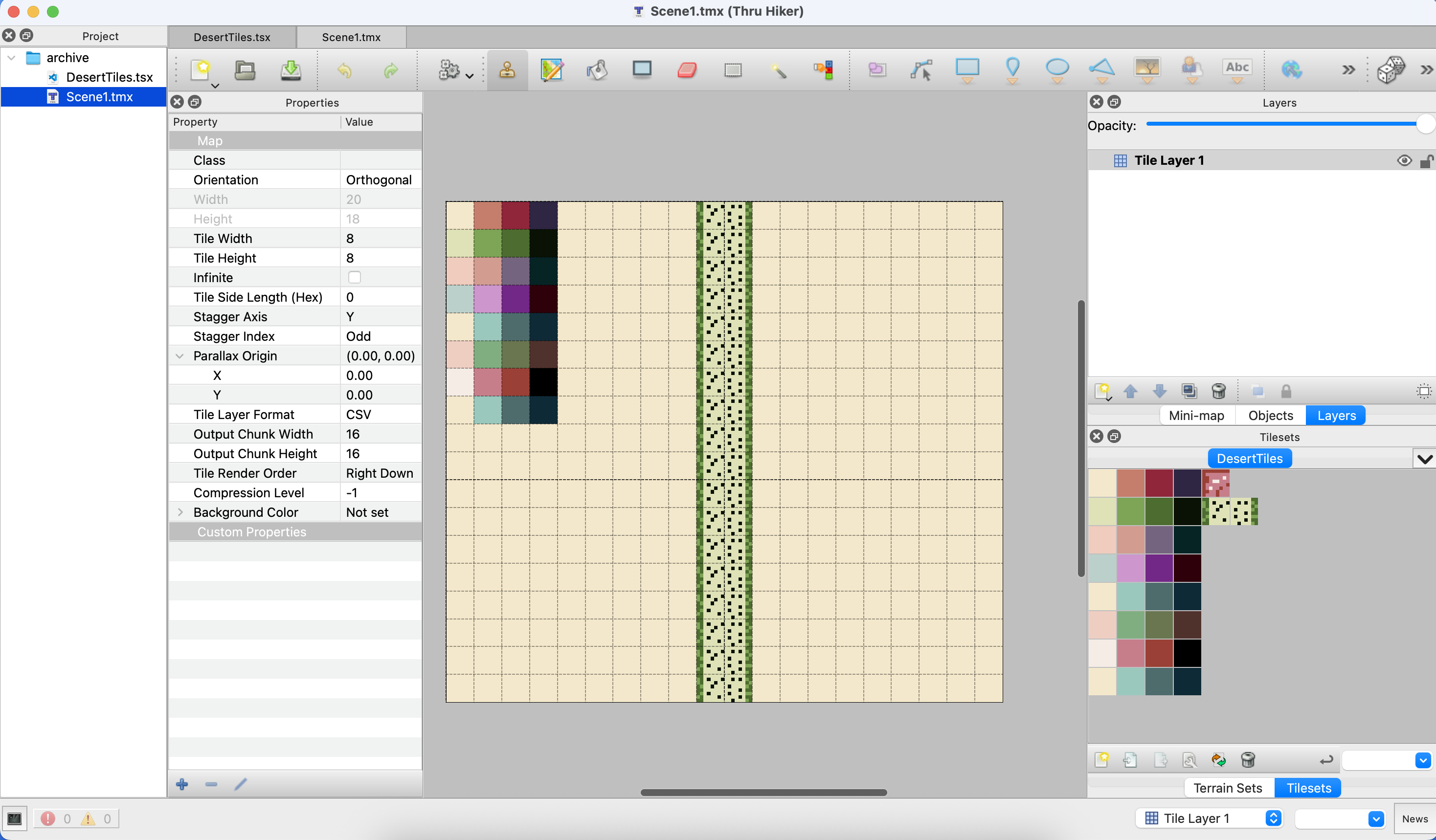
Task: Toggle the Infinite checkbox
Action: (355, 277)
